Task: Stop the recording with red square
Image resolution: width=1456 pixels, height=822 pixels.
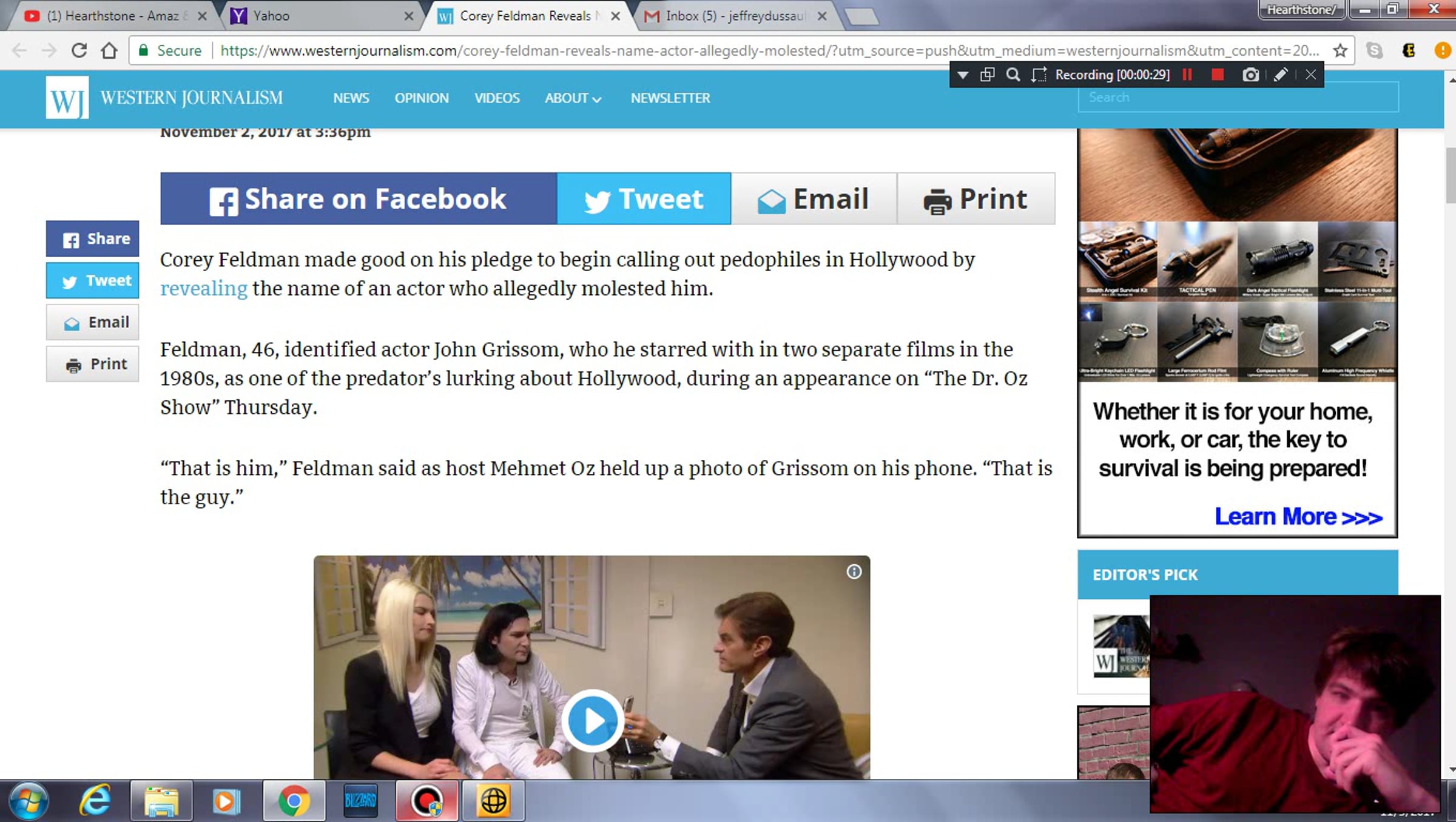Action: [x=1217, y=75]
